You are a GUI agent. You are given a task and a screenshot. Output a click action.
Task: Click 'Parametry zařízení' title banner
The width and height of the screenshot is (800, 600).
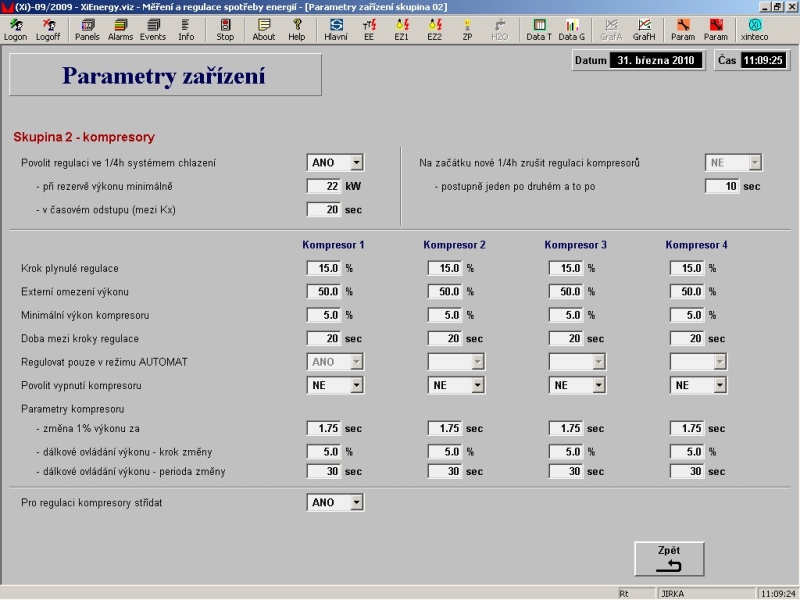click(x=165, y=75)
